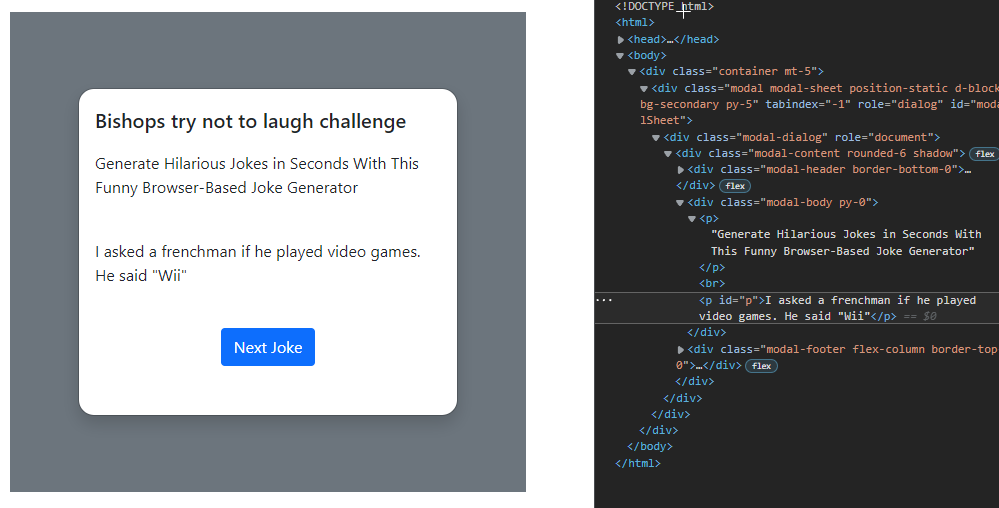Select the DOCTYPE html line
Image resolution: width=999 pixels, height=508 pixels.
point(665,6)
